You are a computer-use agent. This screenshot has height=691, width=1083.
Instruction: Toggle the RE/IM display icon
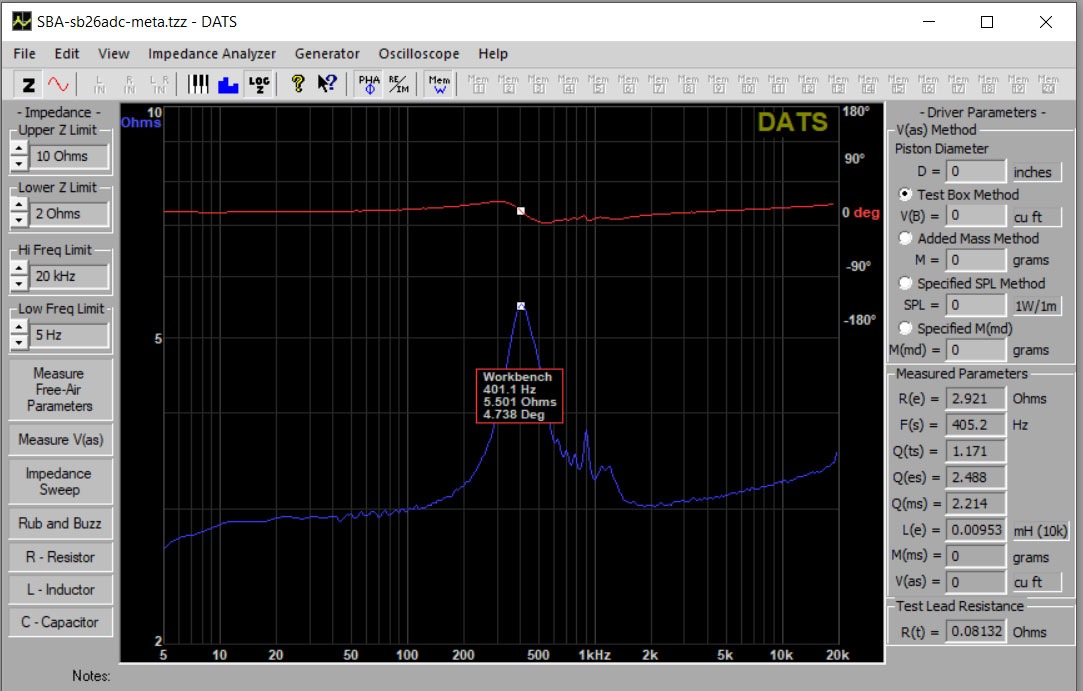(x=399, y=84)
